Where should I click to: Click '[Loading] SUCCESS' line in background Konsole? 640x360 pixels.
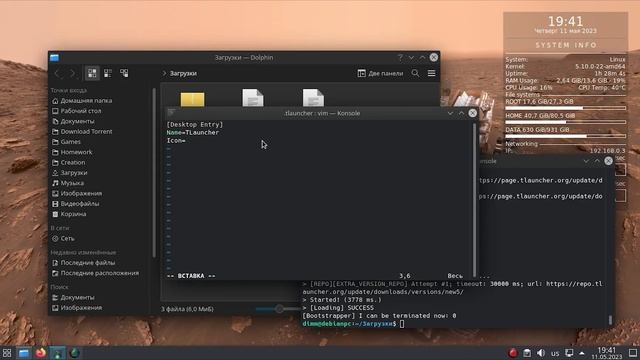[338, 308]
